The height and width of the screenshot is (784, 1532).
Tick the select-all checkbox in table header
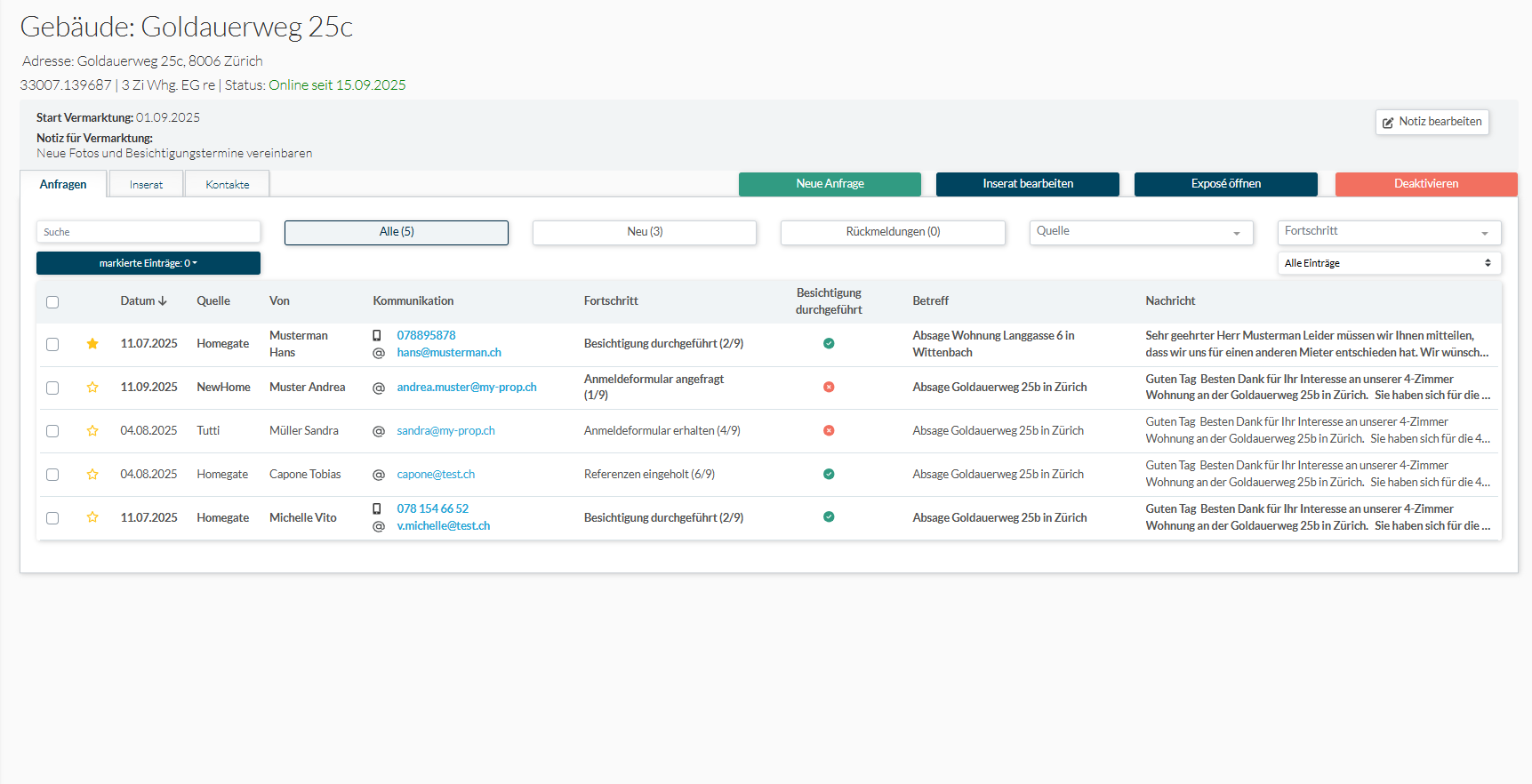(x=52, y=302)
